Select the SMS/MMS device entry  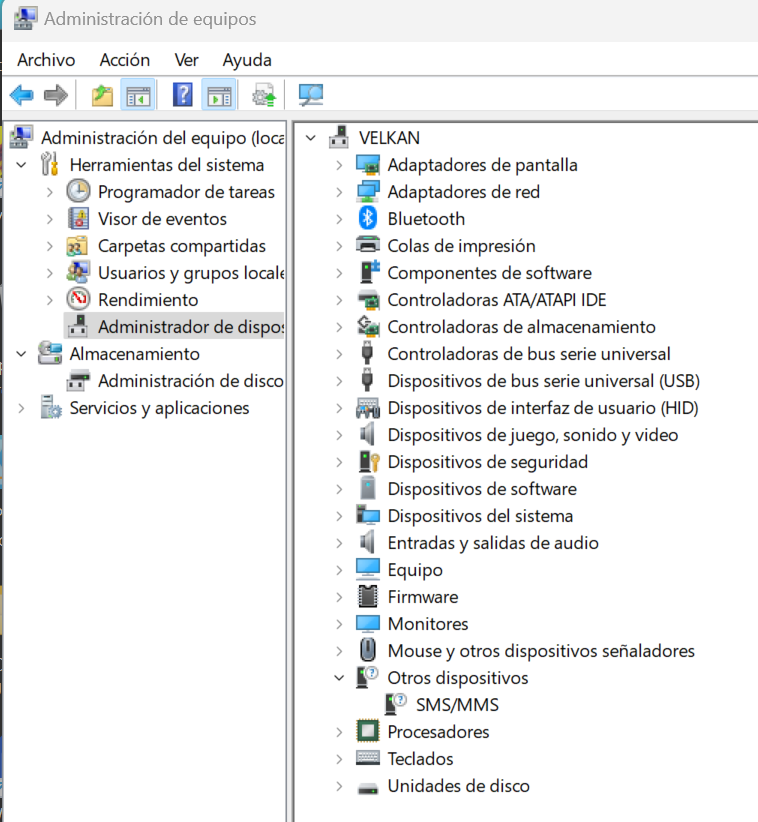(457, 705)
